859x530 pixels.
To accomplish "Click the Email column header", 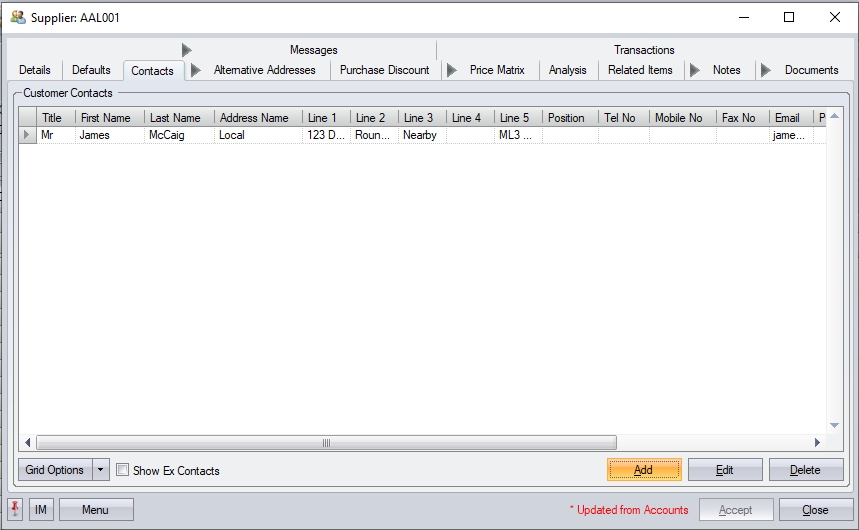I will point(791,117).
